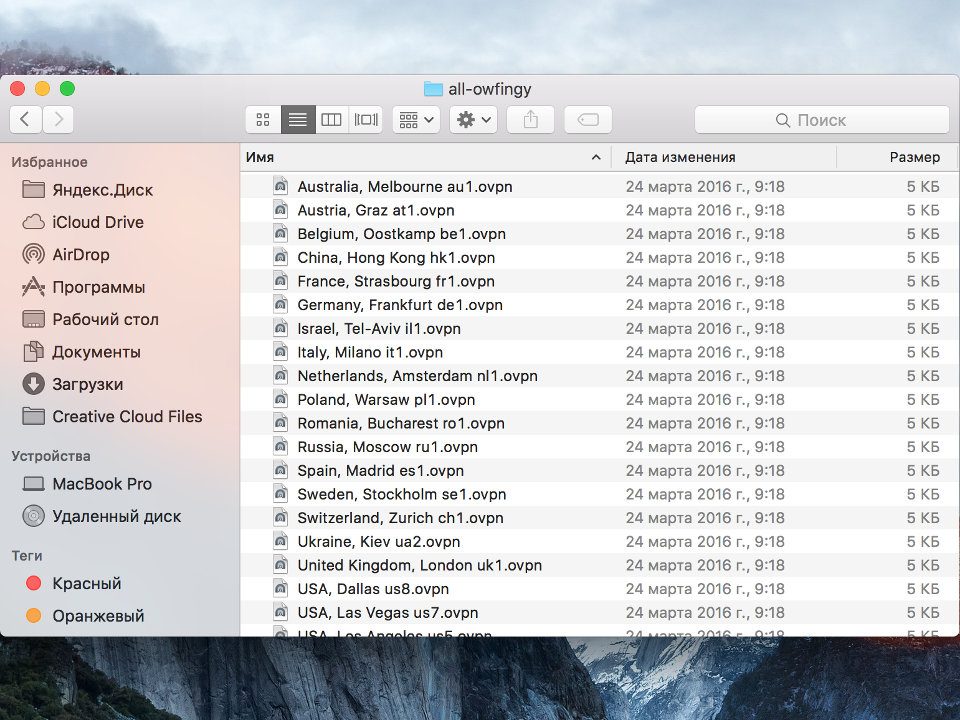Select Belgium, Oostkamp be1.ovpn file
The image size is (960, 720).
pos(599,234)
